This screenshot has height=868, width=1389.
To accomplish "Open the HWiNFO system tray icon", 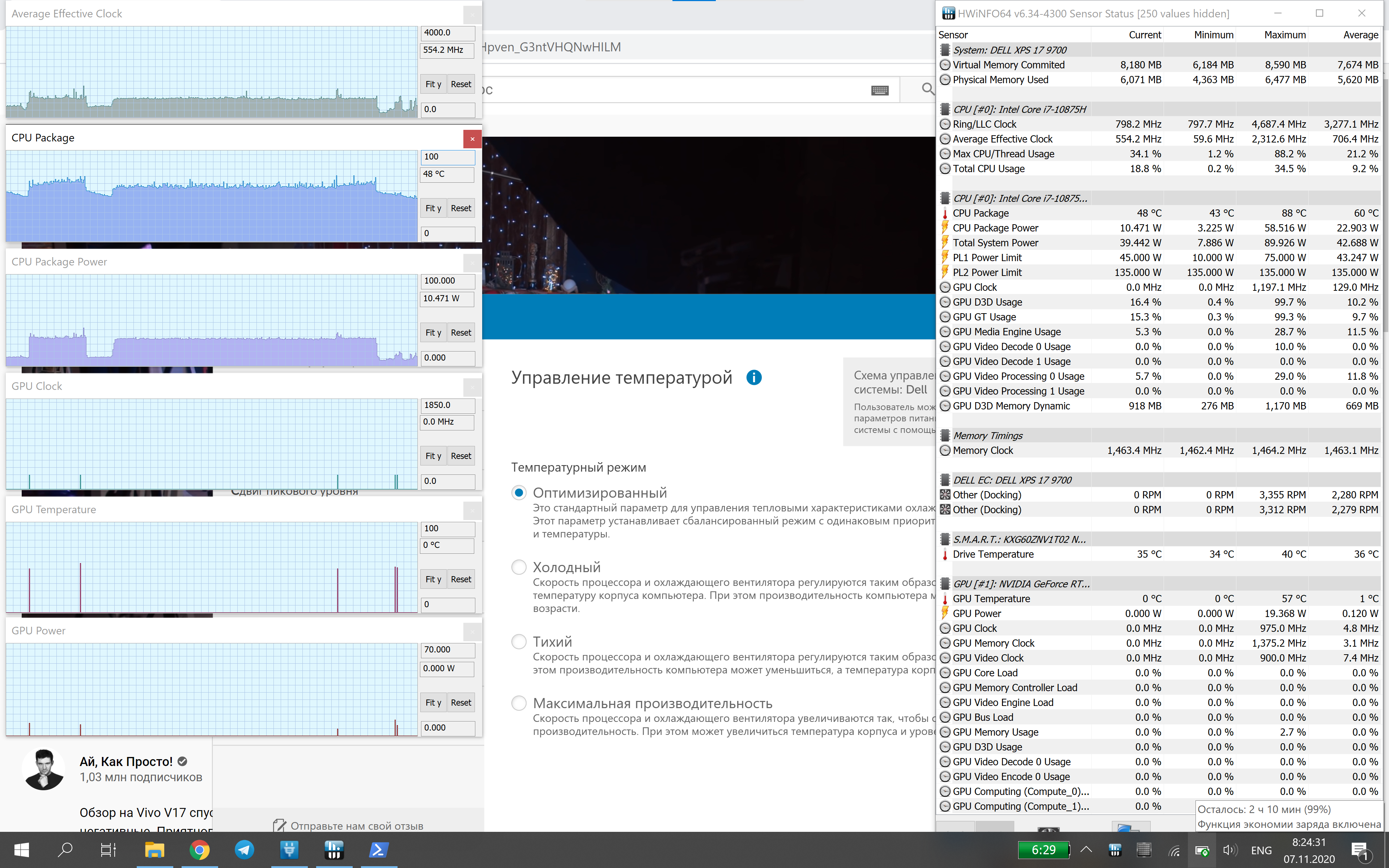I will (x=1115, y=850).
